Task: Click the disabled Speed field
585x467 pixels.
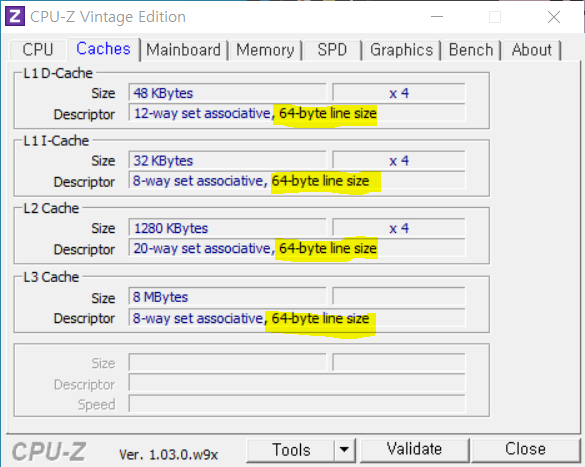Action: point(297,404)
